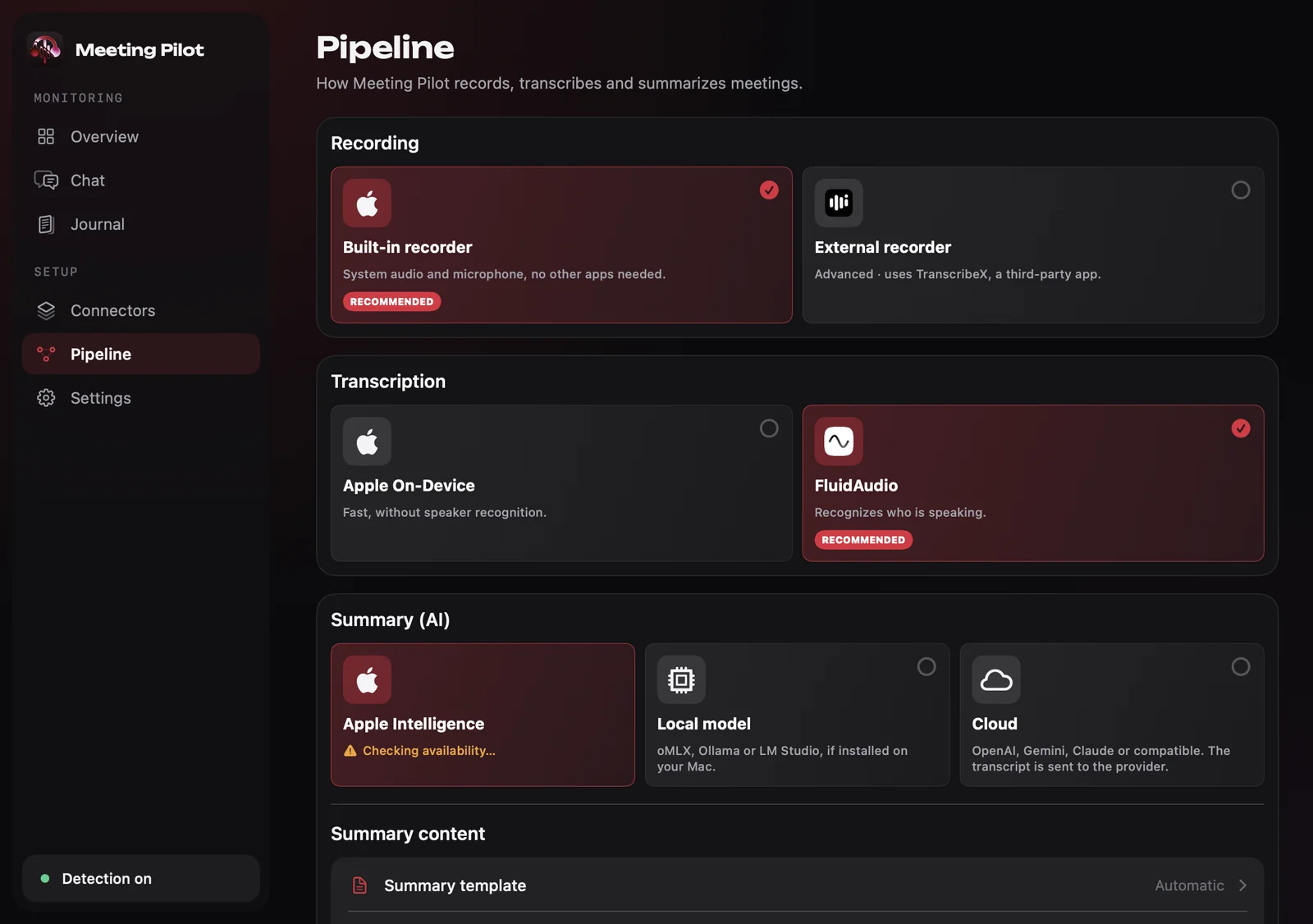This screenshot has width=1313, height=924.
Task: Click the Apple icon on Apple Intelligence
Action: point(367,679)
